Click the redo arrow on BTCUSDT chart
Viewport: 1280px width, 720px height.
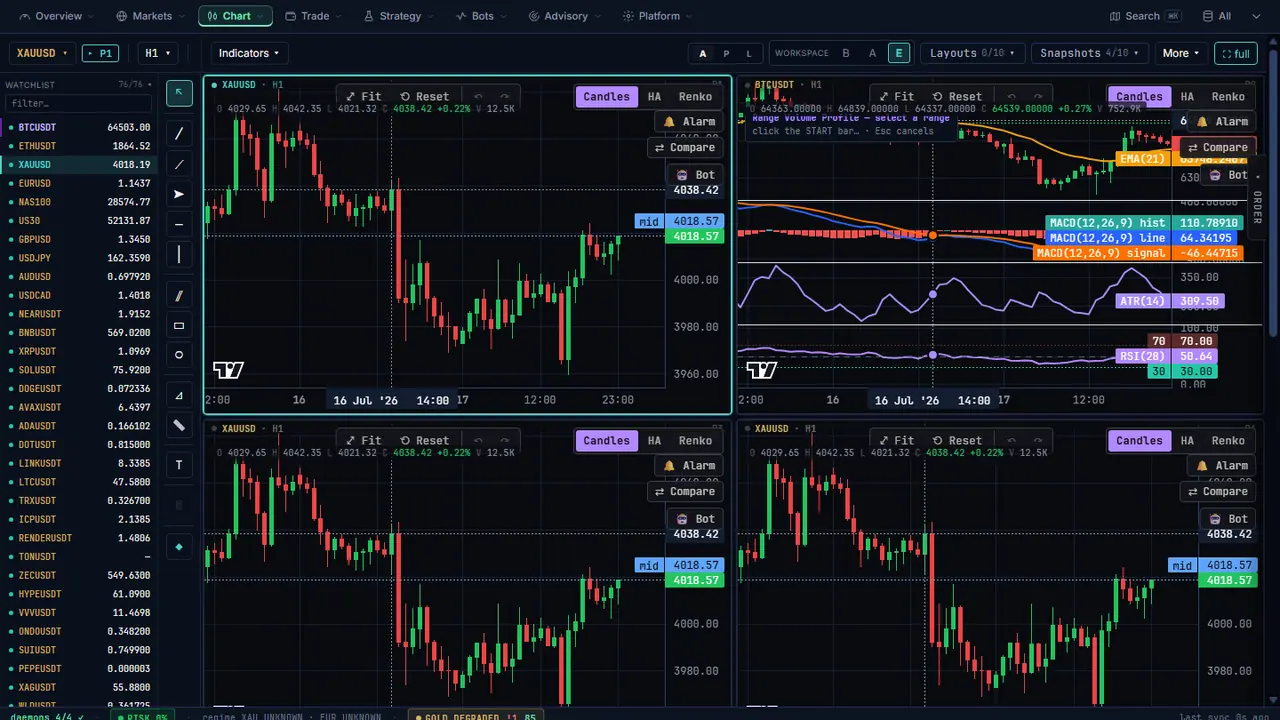[x=1037, y=97]
